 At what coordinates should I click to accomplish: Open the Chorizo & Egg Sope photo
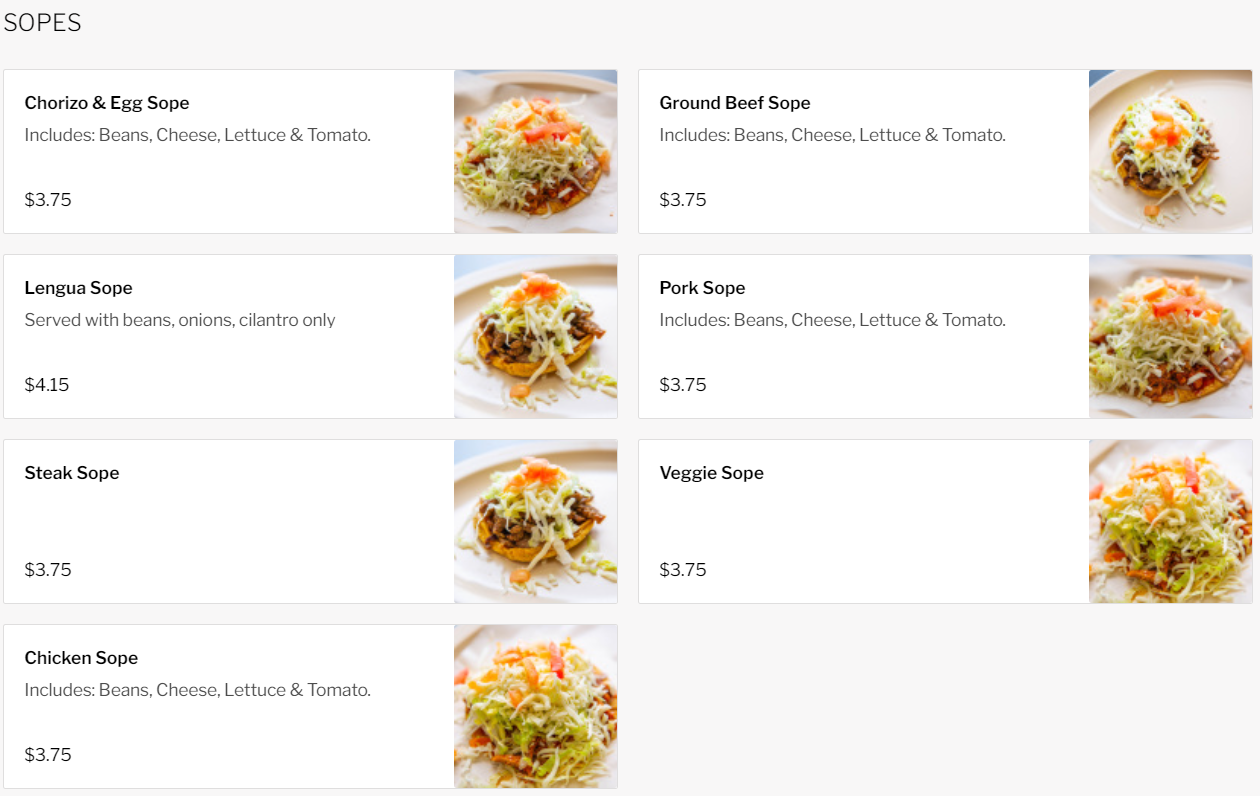click(x=535, y=152)
